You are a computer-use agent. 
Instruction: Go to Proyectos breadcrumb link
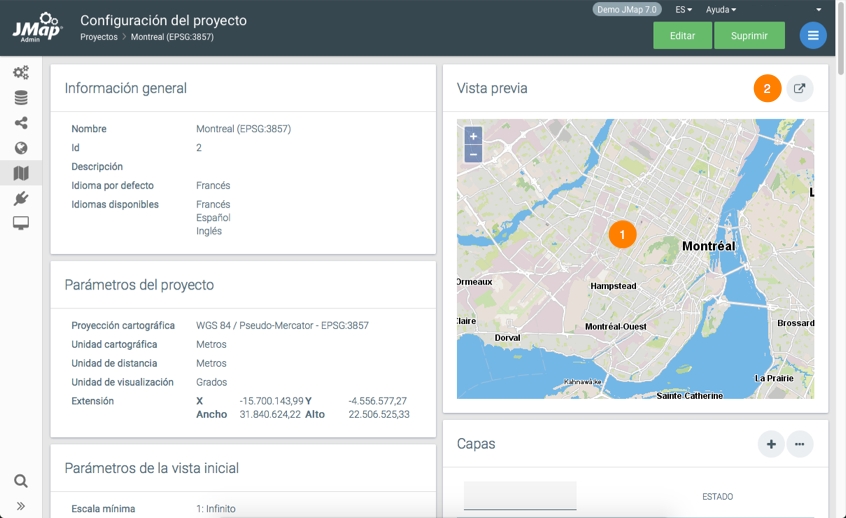pos(98,37)
